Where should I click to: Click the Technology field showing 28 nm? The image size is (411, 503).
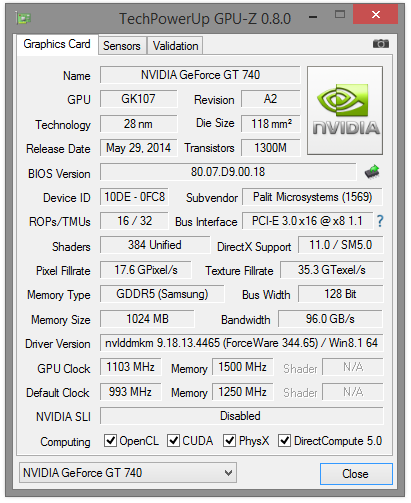pyautogui.click(x=138, y=124)
